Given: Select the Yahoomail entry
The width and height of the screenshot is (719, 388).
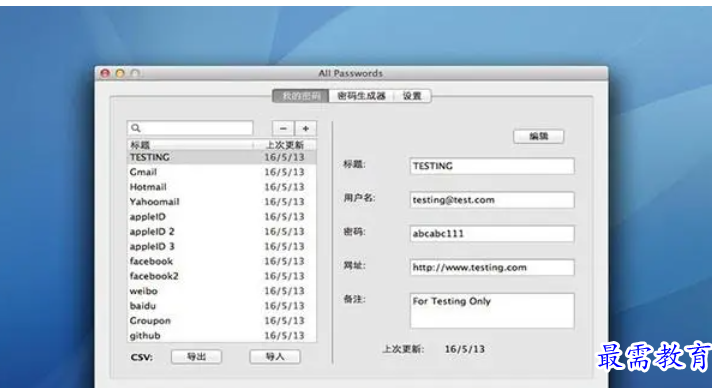Looking at the screenshot, I should pos(221,202).
